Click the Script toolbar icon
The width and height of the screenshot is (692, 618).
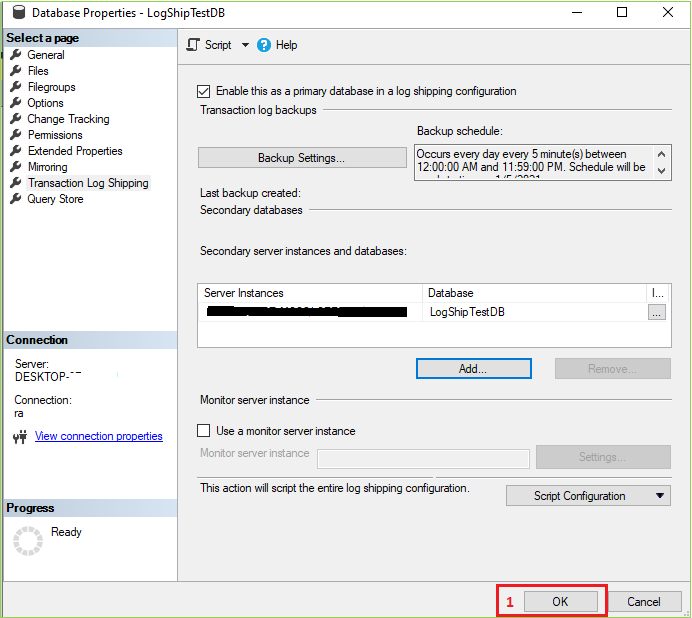click(194, 45)
